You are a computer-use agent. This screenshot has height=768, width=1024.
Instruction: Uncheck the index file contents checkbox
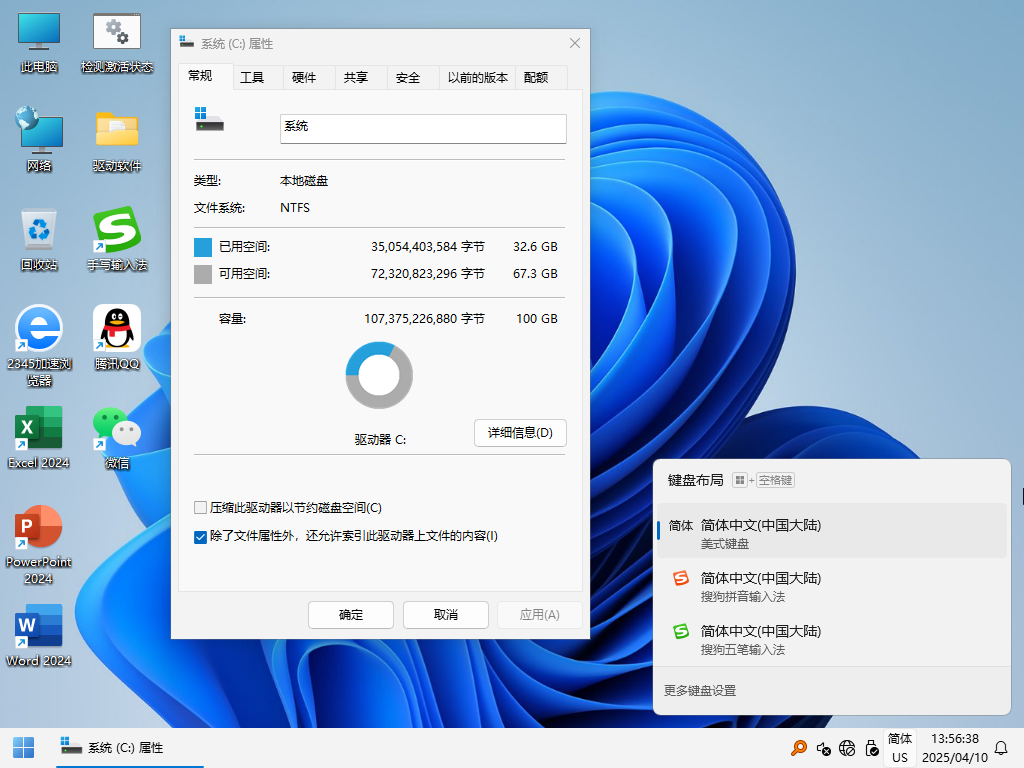(x=200, y=537)
